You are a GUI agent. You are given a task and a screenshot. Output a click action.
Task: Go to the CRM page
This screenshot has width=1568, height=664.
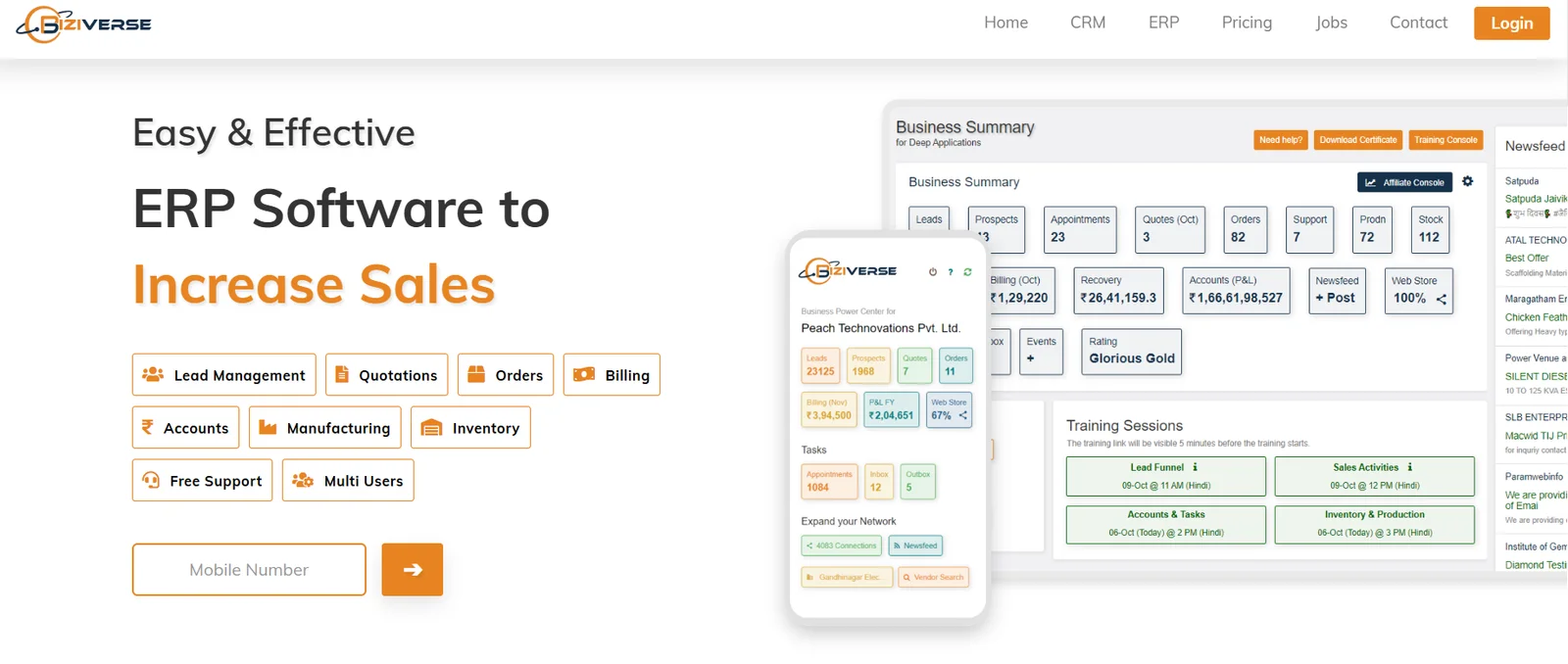coord(1087,23)
